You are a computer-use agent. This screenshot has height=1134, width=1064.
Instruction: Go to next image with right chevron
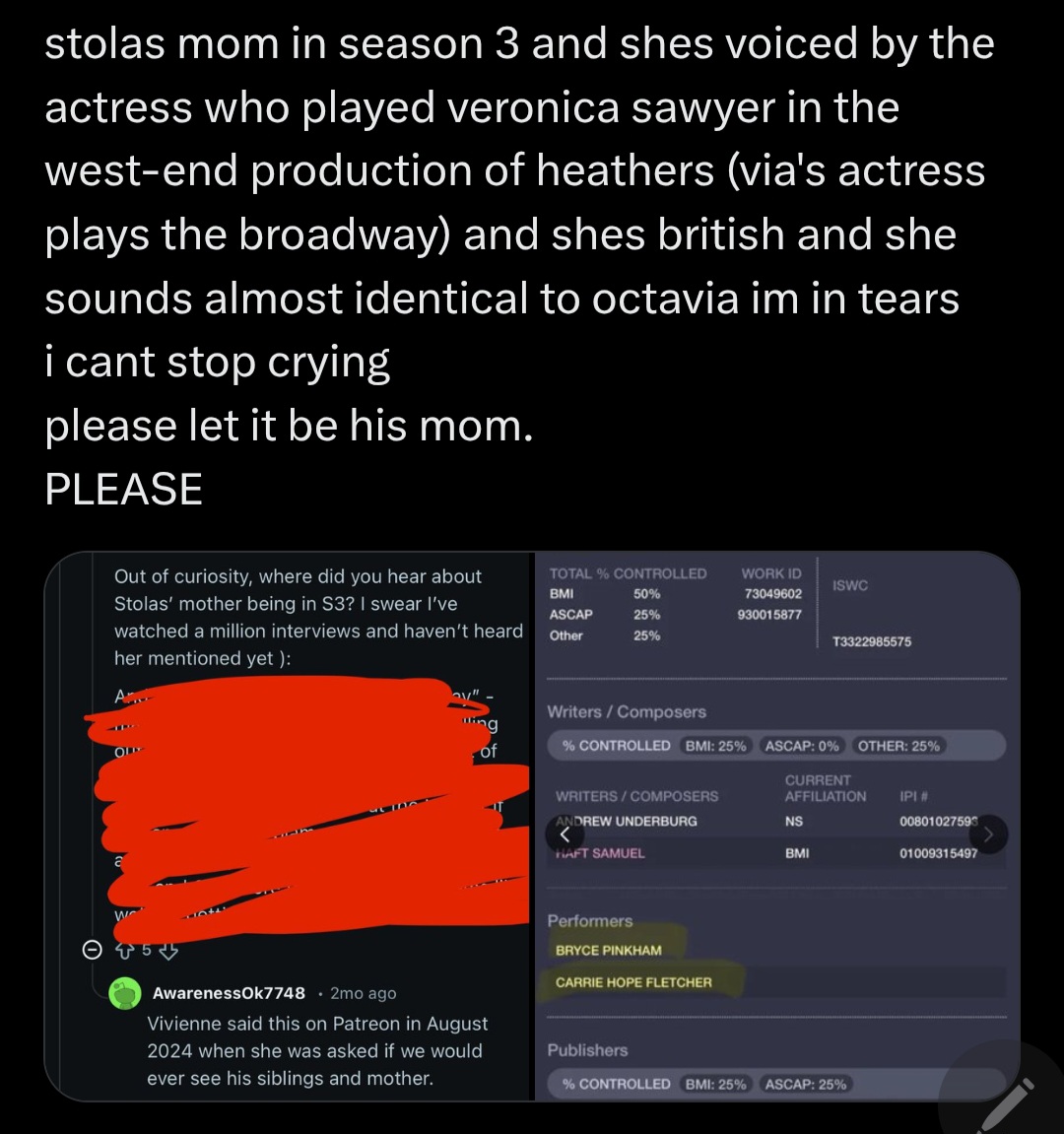point(989,834)
